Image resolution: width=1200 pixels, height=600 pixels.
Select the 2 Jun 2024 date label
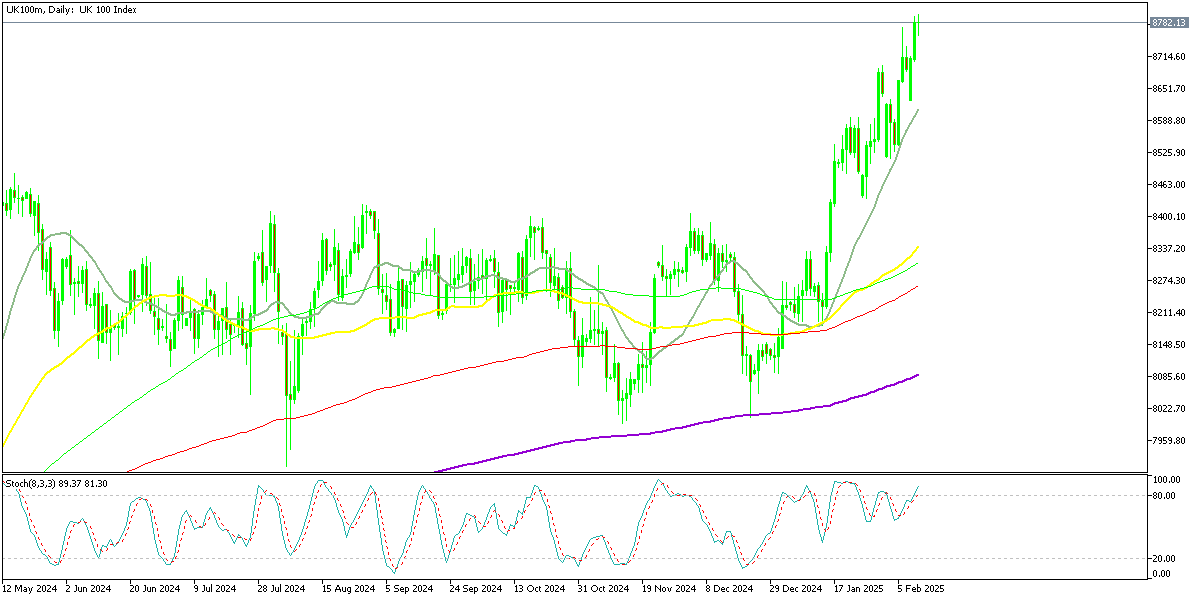(90, 590)
